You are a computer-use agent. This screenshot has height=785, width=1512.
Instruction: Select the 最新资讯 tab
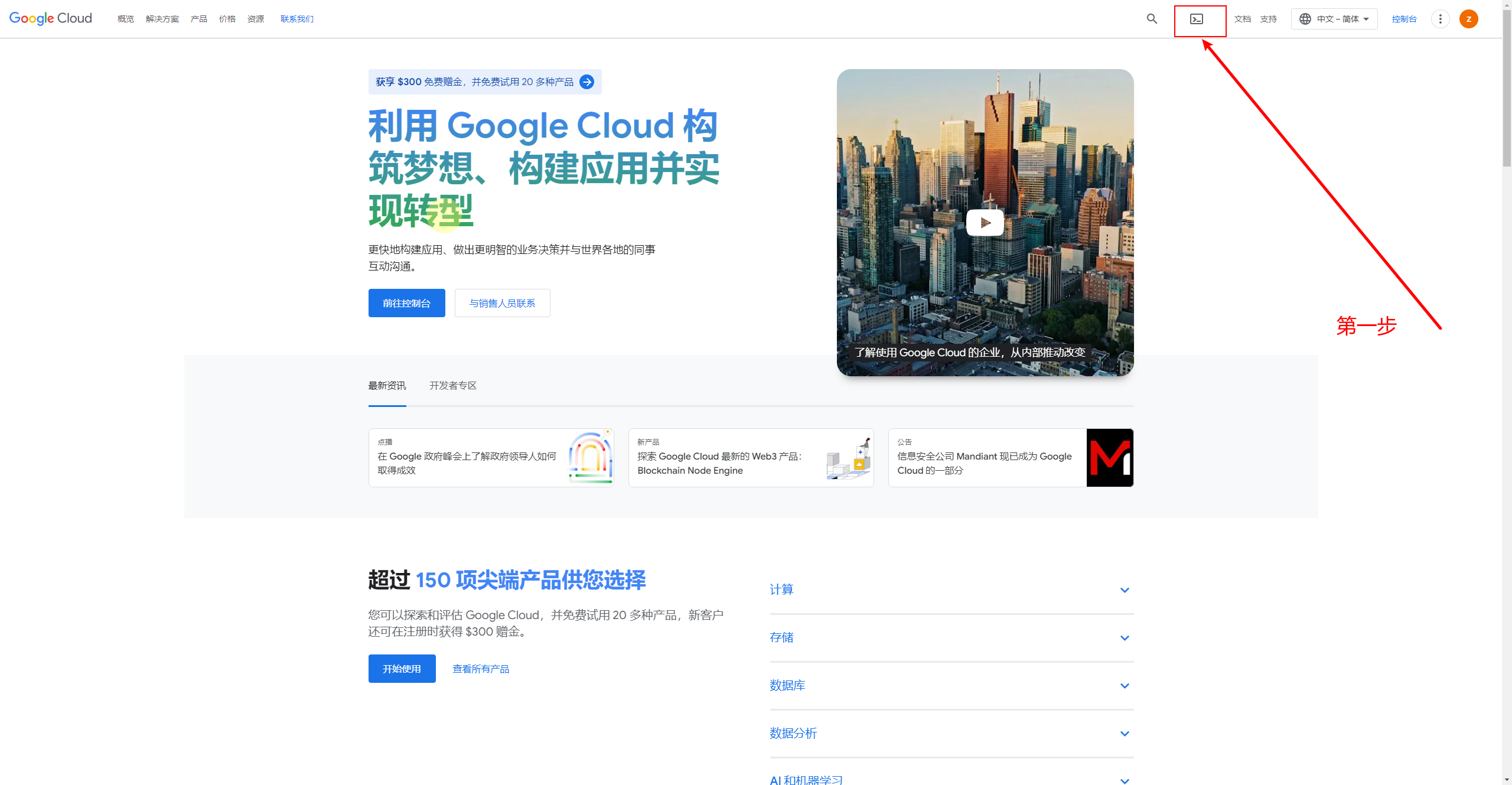point(387,386)
